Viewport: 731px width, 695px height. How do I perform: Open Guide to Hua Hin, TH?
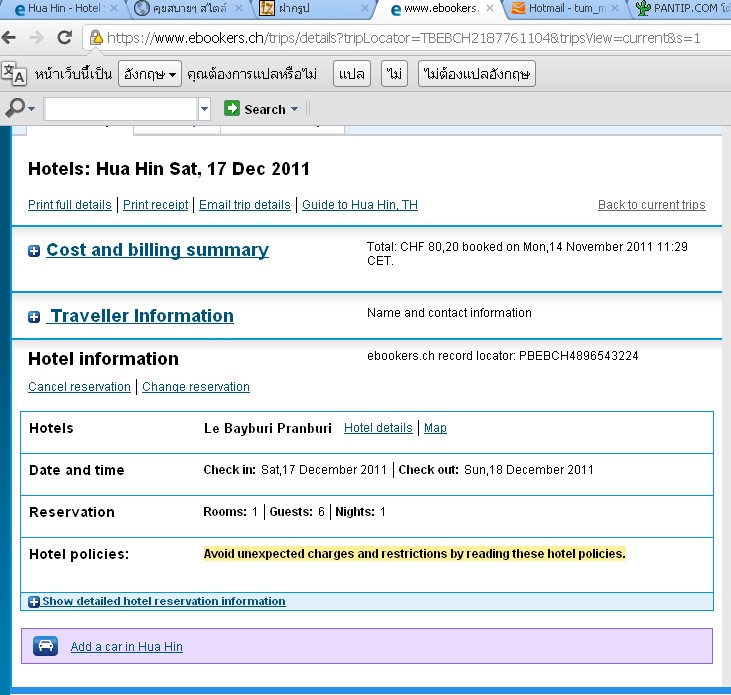[360, 205]
